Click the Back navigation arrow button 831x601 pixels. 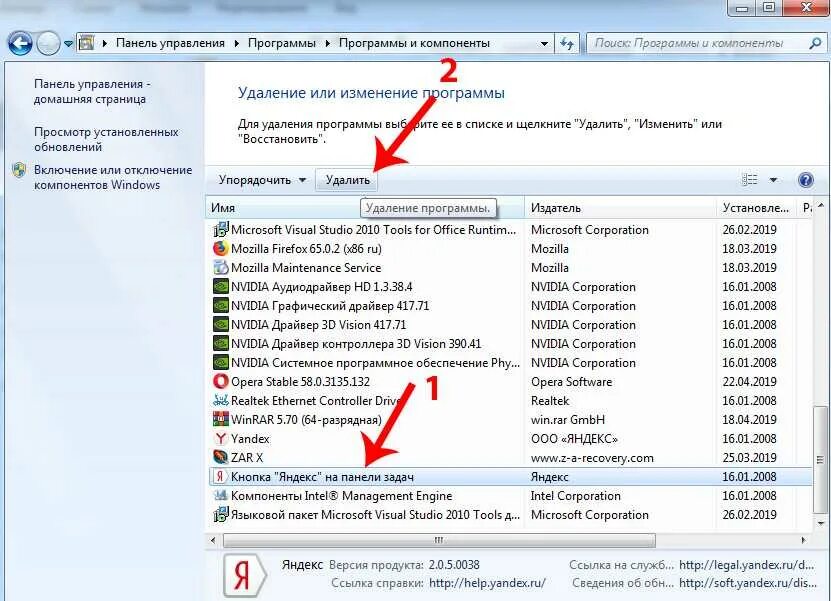(20, 43)
